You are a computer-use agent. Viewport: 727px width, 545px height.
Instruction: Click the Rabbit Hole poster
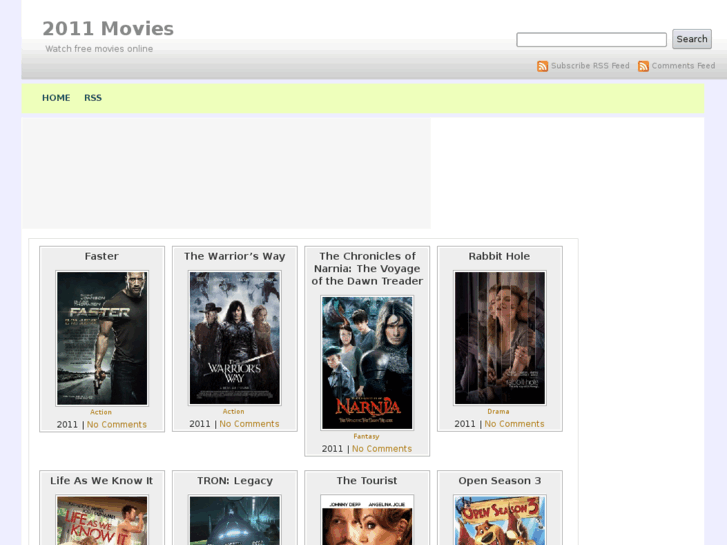pos(500,338)
